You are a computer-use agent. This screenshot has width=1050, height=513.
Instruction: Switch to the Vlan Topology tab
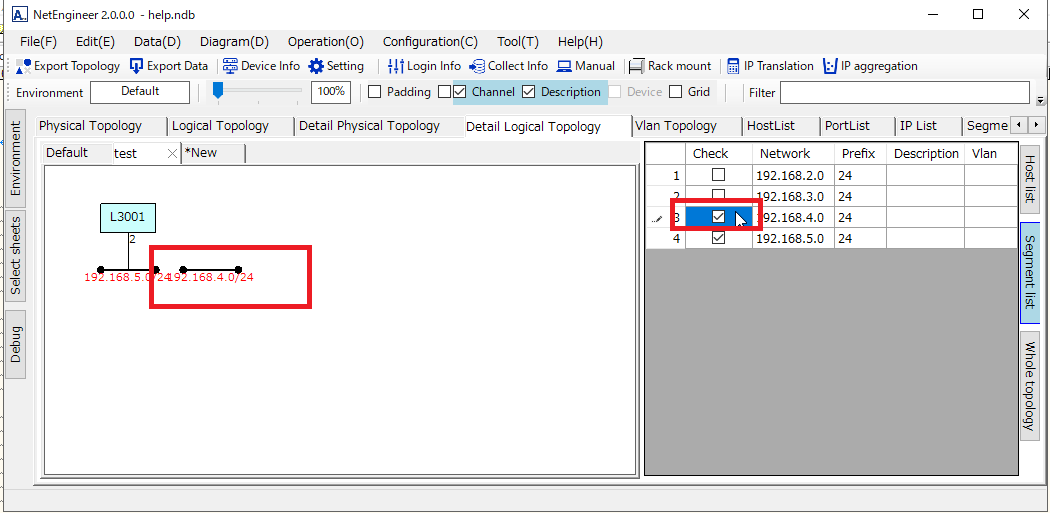click(x=676, y=126)
